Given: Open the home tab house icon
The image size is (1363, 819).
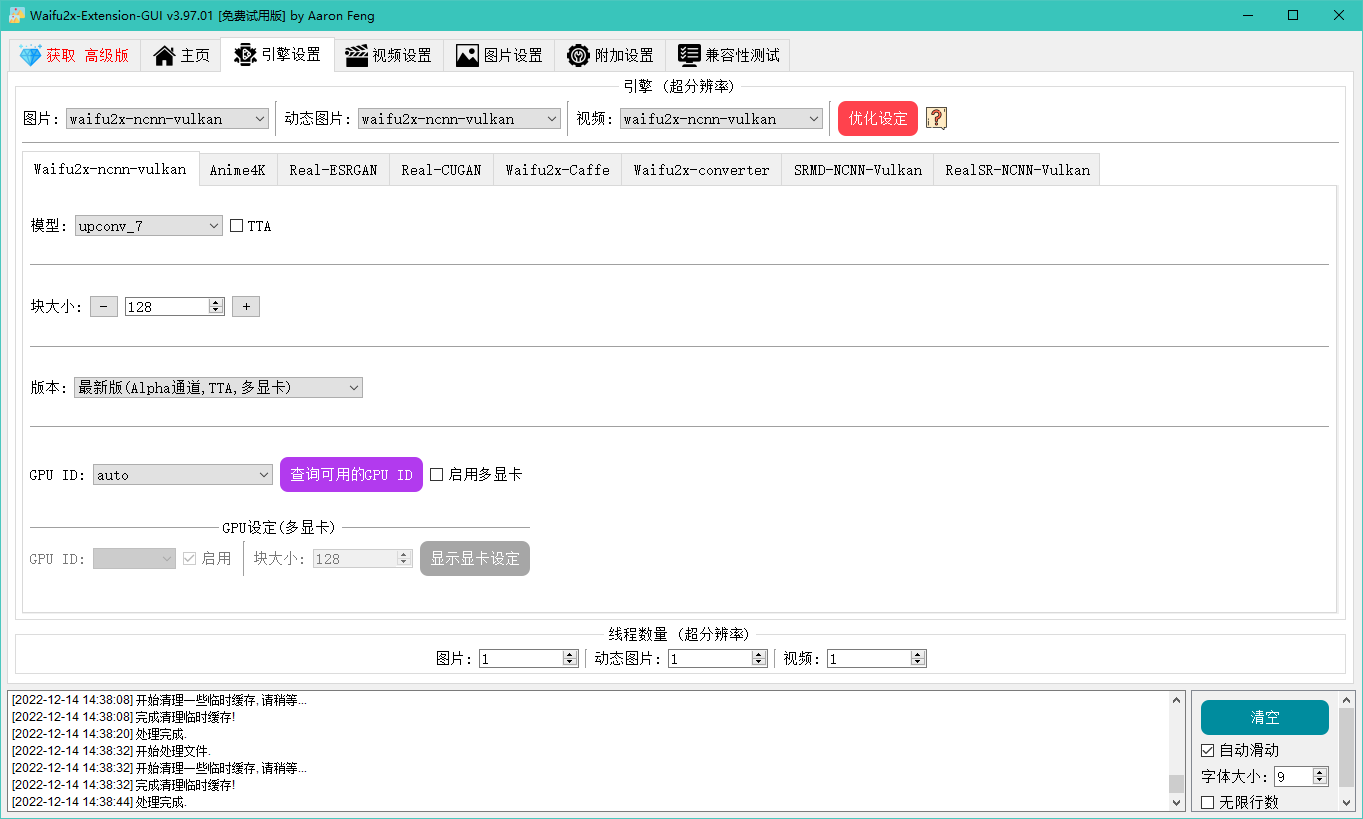Looking at the screenshot, I should click(x=164, y=56).
